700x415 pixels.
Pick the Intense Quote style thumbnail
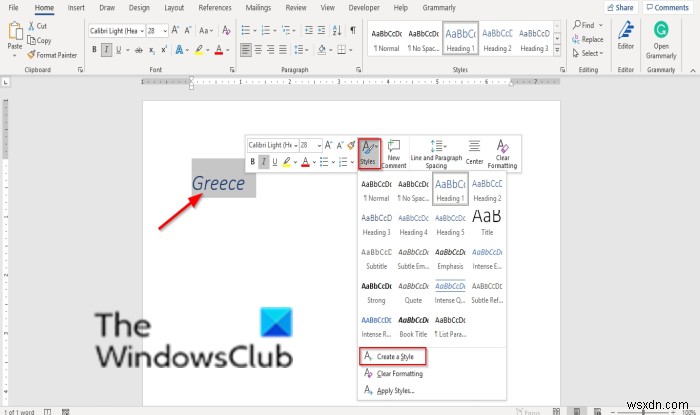(450, 292)
